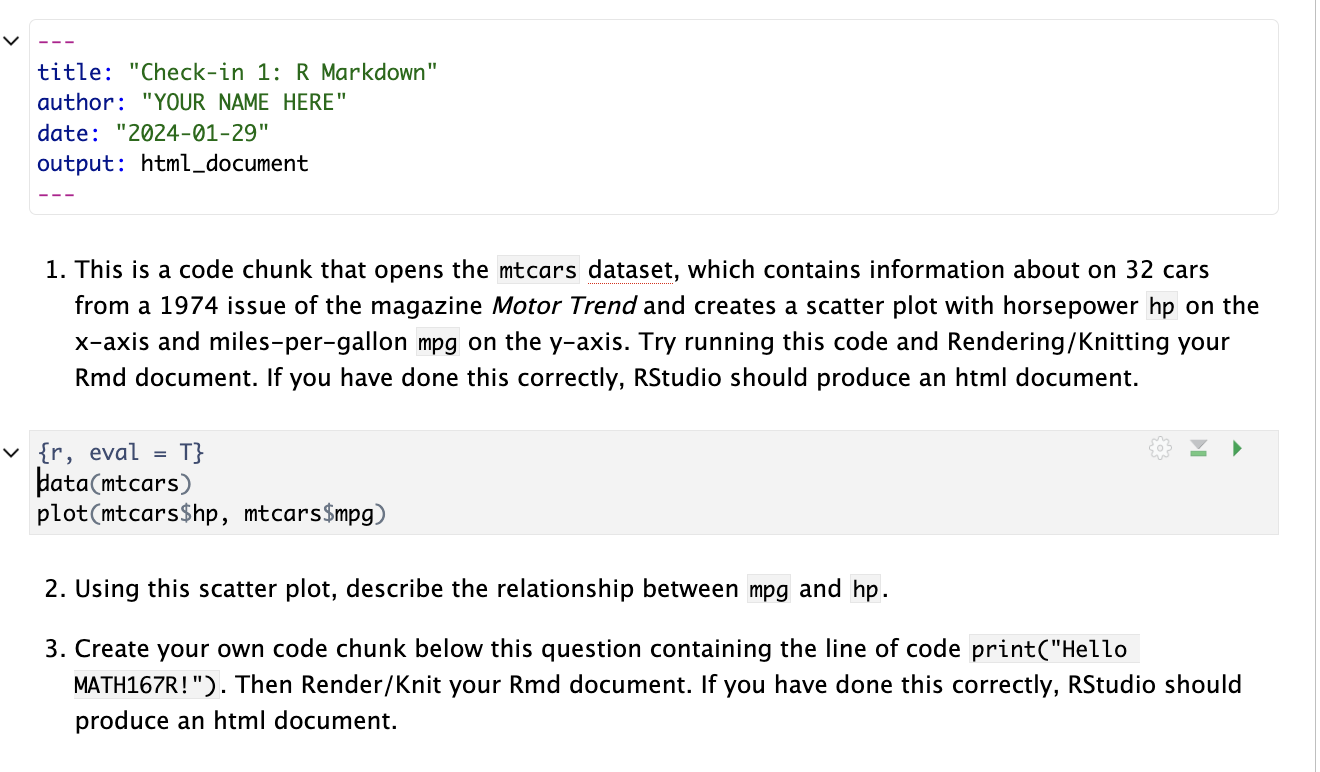Click the {r, eval = T} chunk header

pos(121,453)
